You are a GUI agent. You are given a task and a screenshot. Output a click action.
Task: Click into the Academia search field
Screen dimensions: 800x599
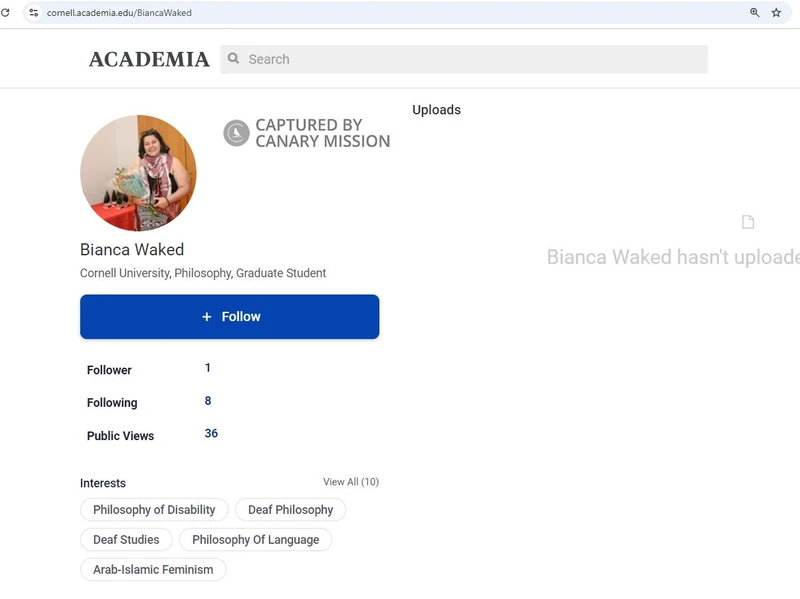[x=470, y=59]
